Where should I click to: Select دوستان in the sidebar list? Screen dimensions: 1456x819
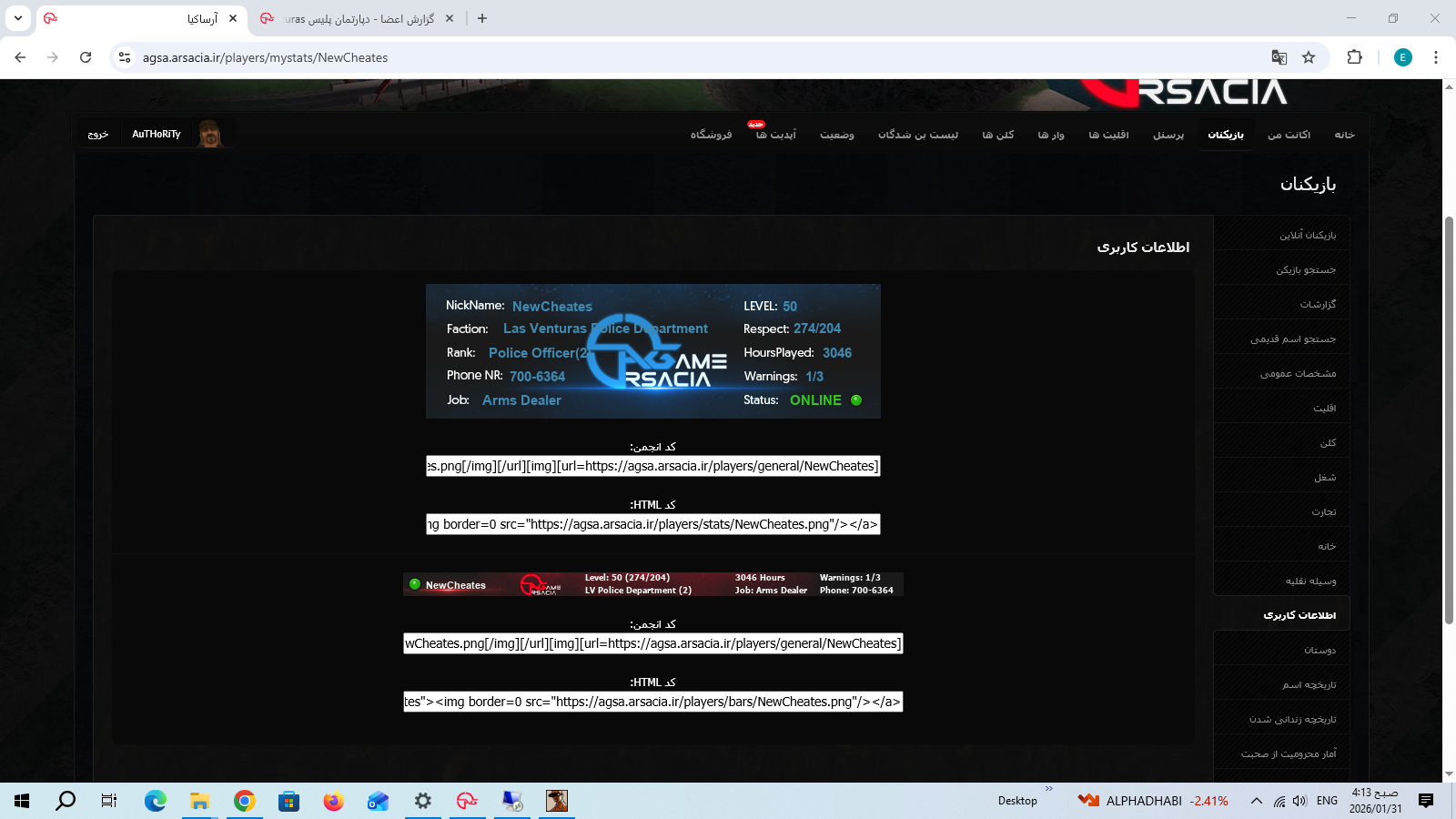(x=1319, y=651)
